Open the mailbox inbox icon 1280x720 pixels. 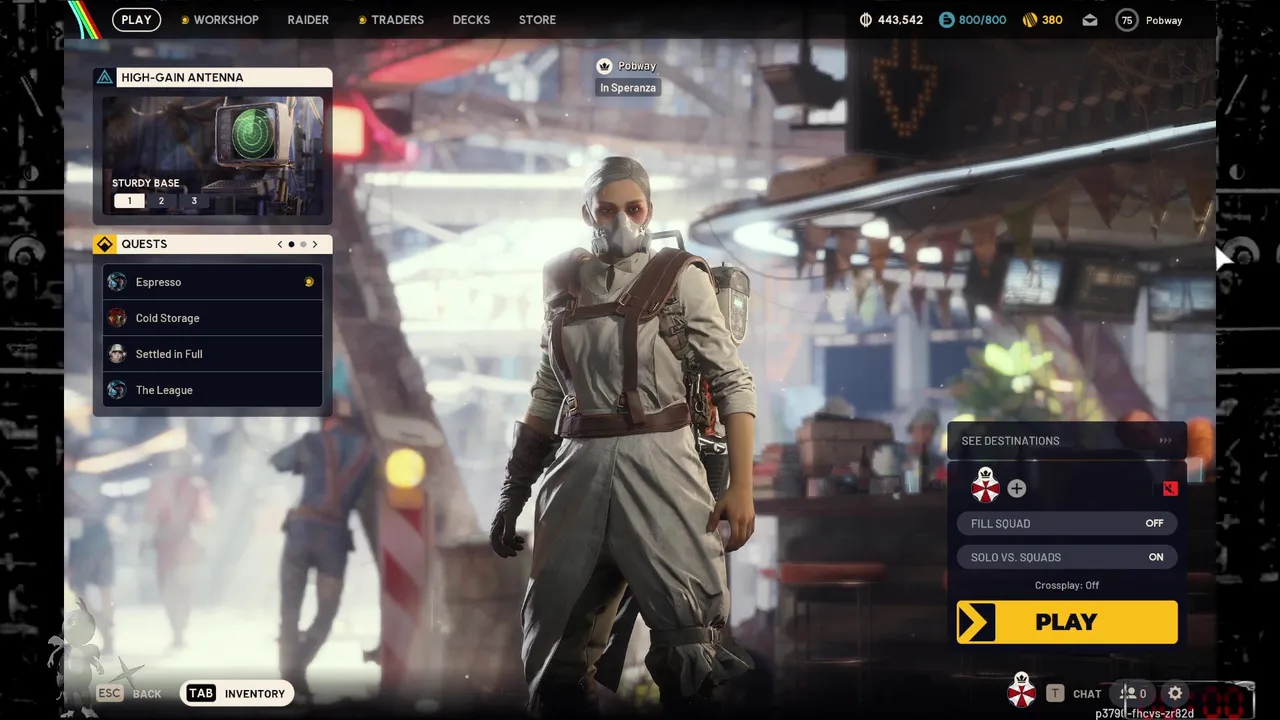point(1090,20)
